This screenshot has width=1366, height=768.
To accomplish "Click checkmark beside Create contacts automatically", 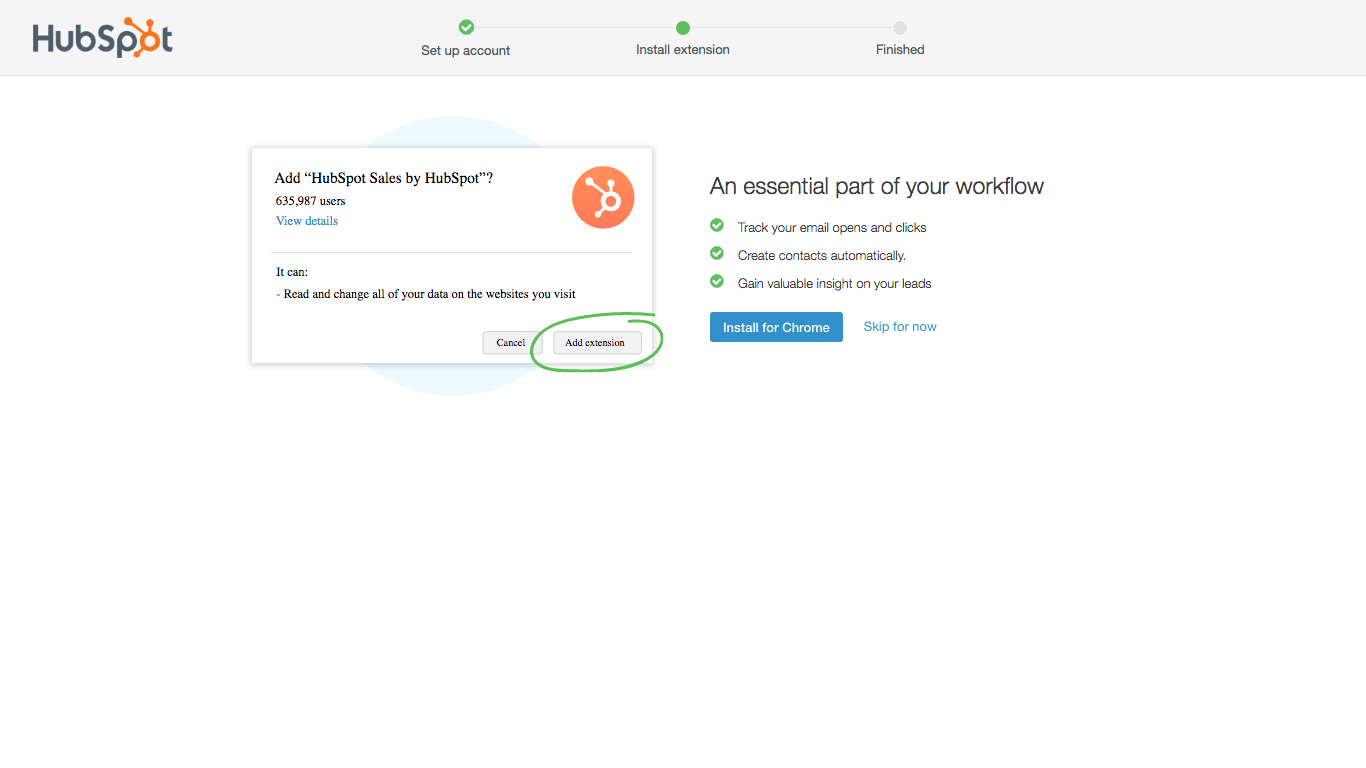I will click(717, 254).
